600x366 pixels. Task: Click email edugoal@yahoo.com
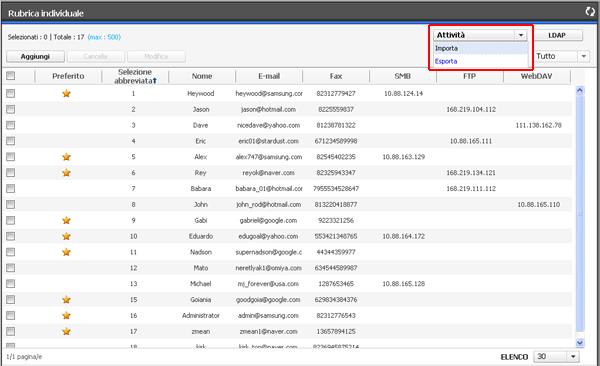coord(268,236)
